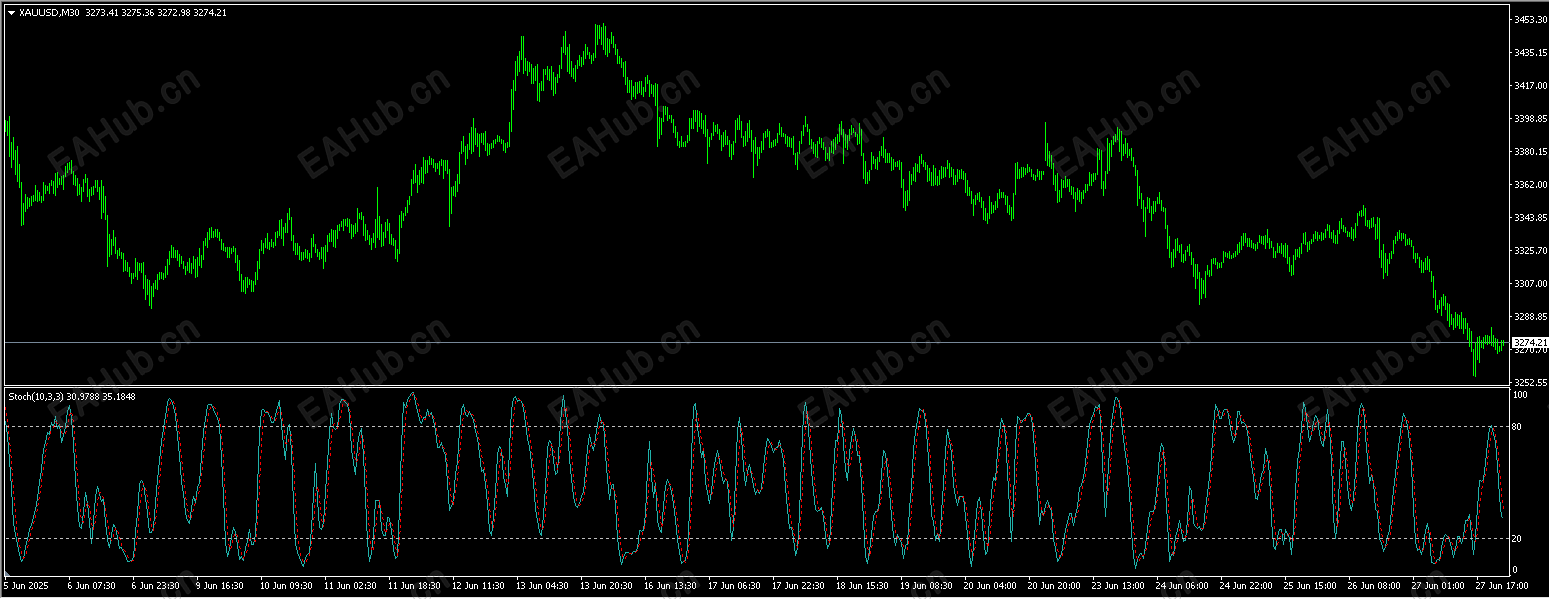Viewport: 1549px width, 599px height.
Task: Click the 27 Jun 17:00 time label
Action: (1502, 586)
